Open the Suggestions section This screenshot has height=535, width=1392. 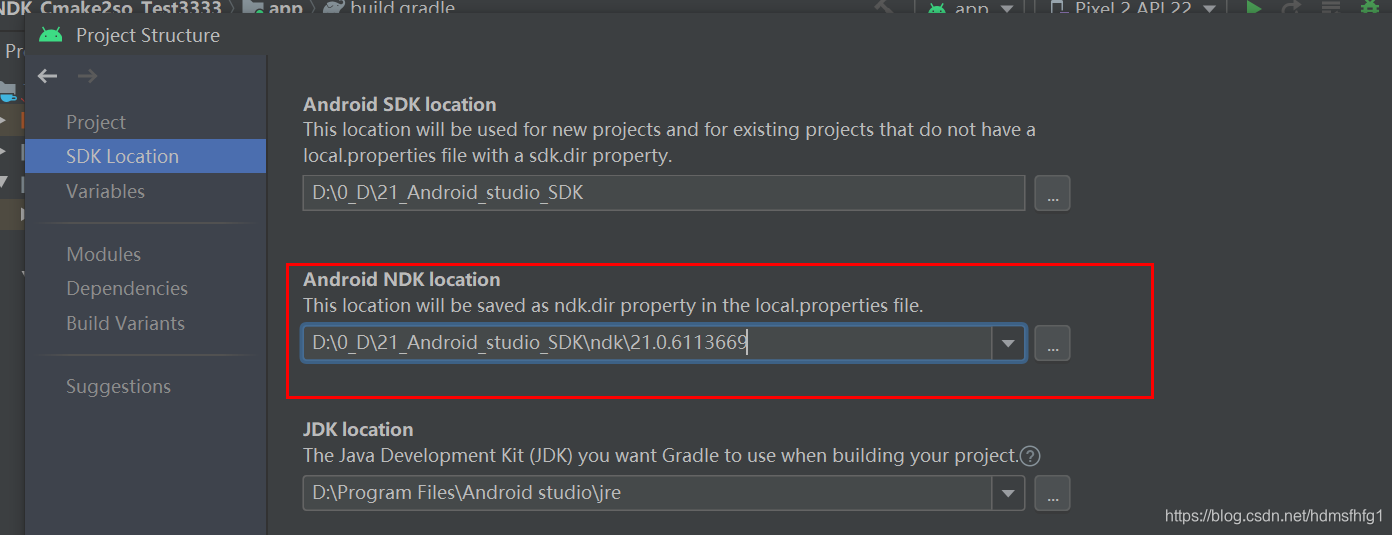[118, 386]
